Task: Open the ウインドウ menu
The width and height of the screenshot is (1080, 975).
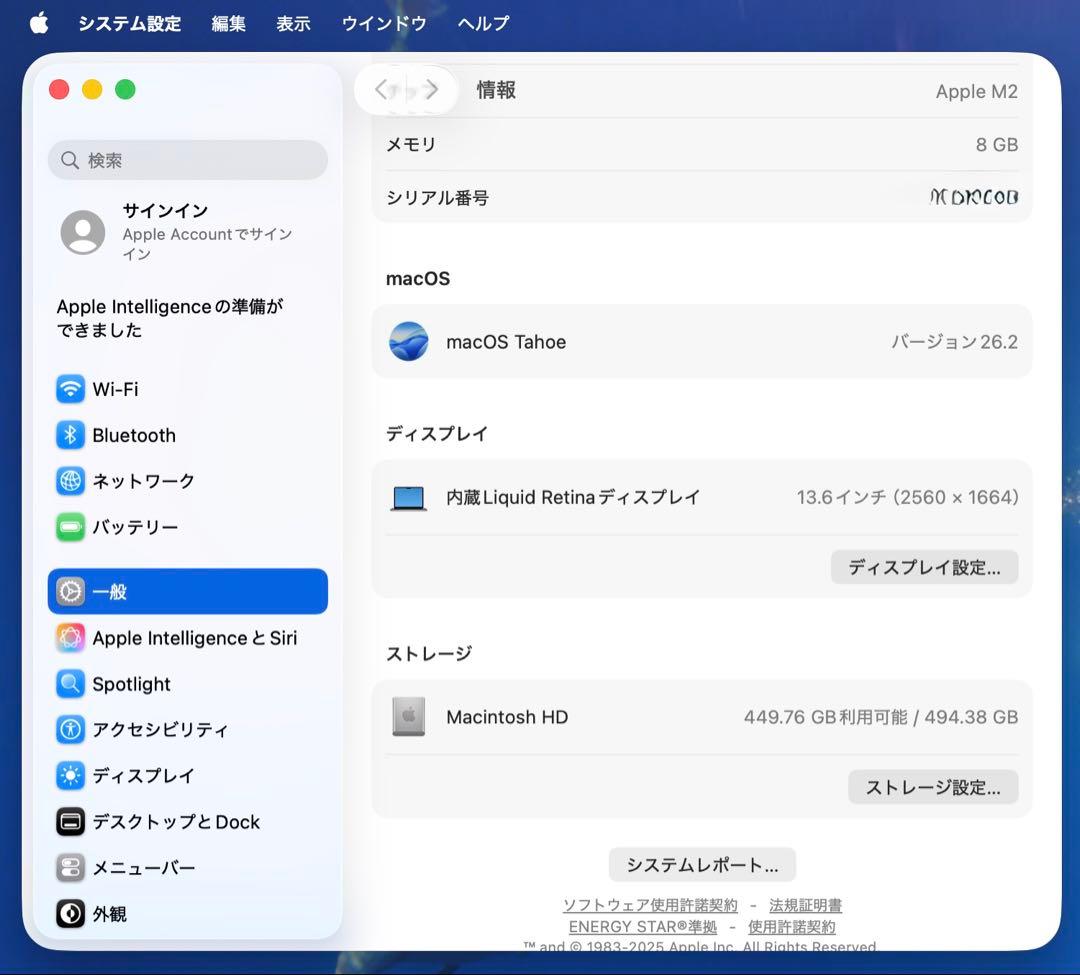Action: [x=384, y=23]
